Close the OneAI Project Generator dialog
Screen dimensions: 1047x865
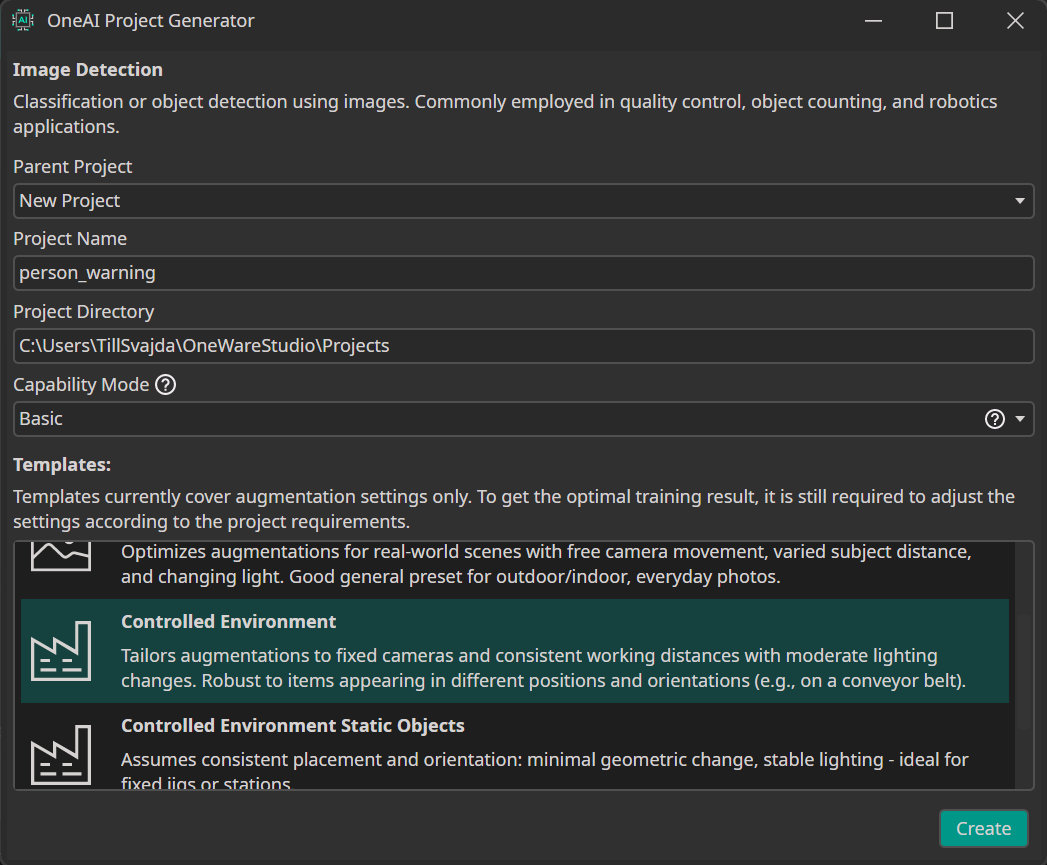pos(1015,21)
